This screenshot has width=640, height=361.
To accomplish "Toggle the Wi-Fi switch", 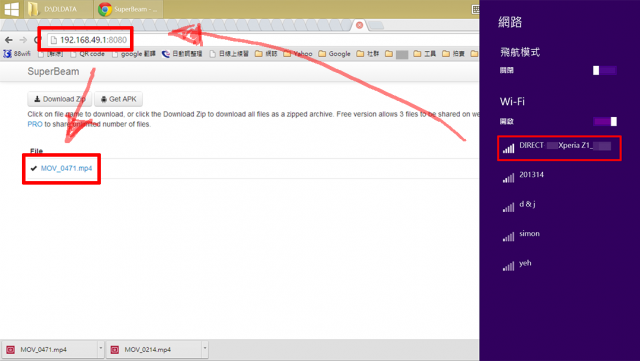I will tap(604, 121).
